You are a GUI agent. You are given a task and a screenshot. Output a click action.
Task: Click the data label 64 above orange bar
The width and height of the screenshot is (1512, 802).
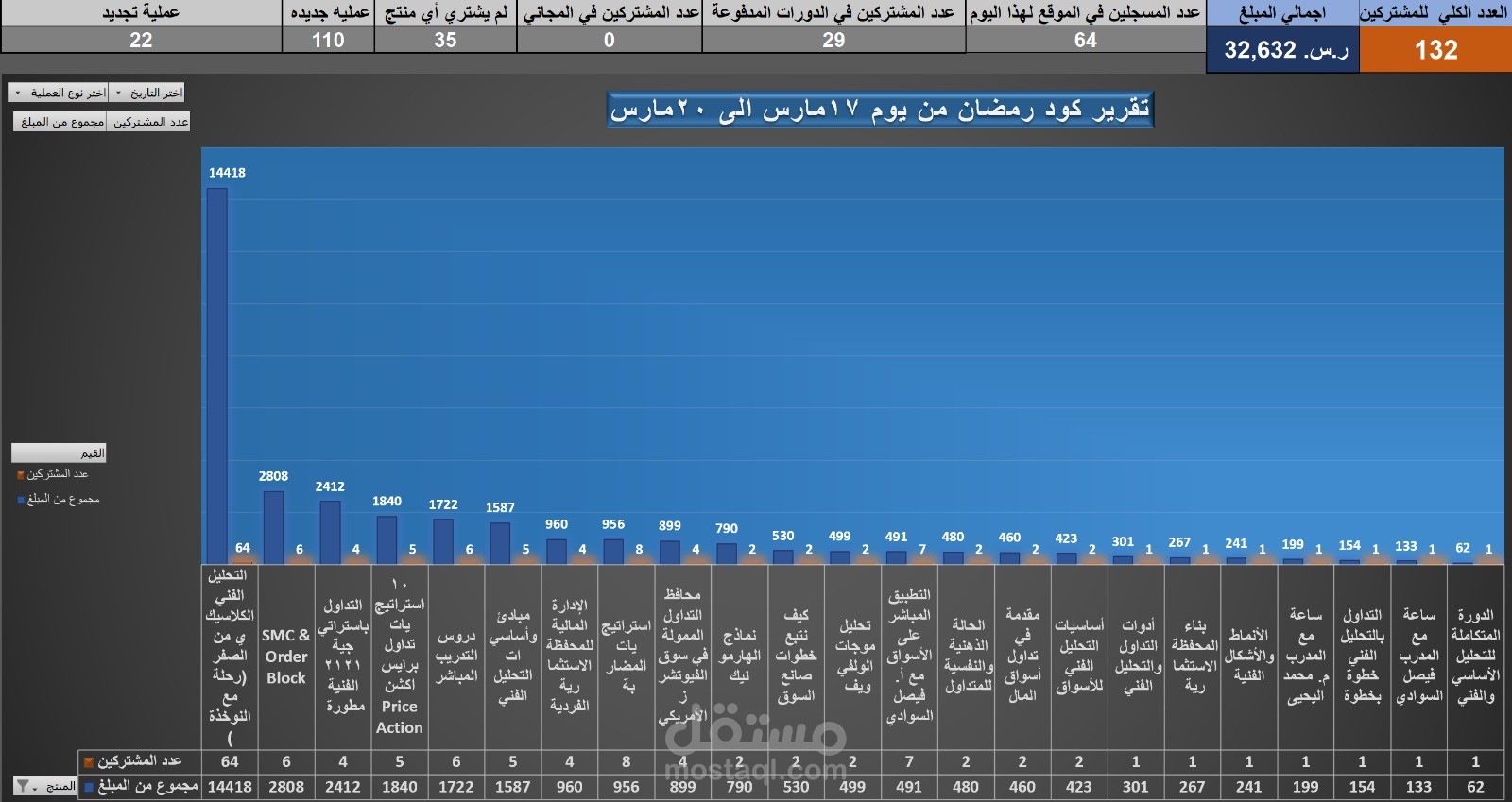point(243,548)
